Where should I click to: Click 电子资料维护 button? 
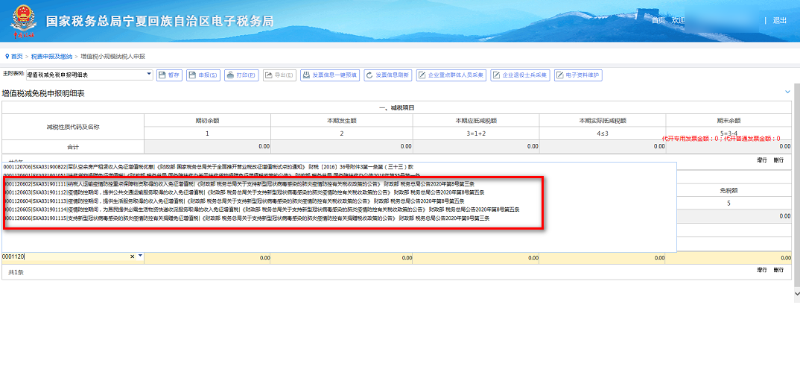[579, 75]
